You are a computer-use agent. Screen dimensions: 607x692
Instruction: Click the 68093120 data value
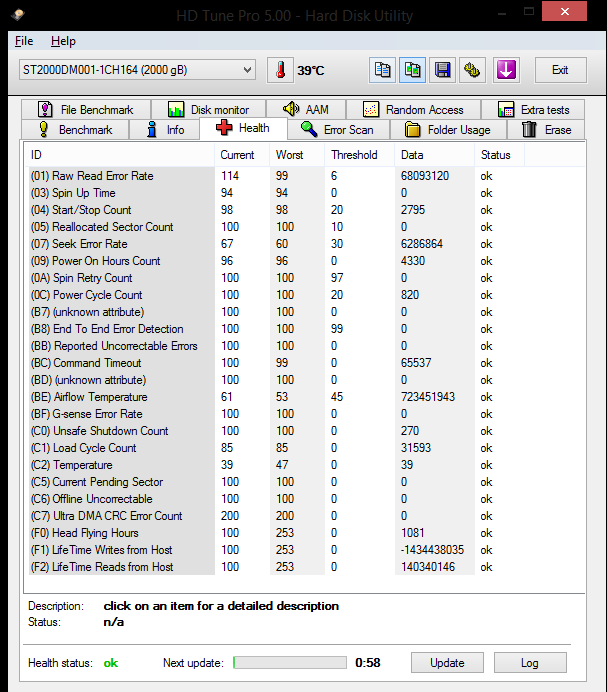point(425,176)
